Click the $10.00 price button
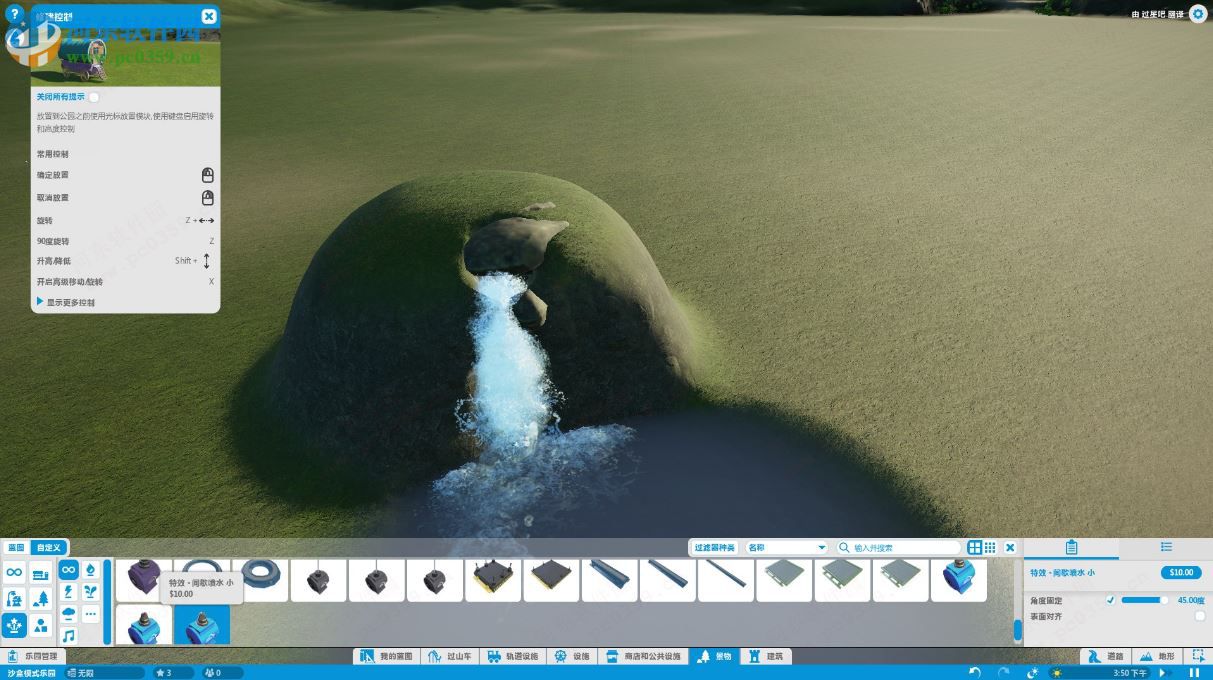This screenshot has height=680, width=1213. point(1181,573)
